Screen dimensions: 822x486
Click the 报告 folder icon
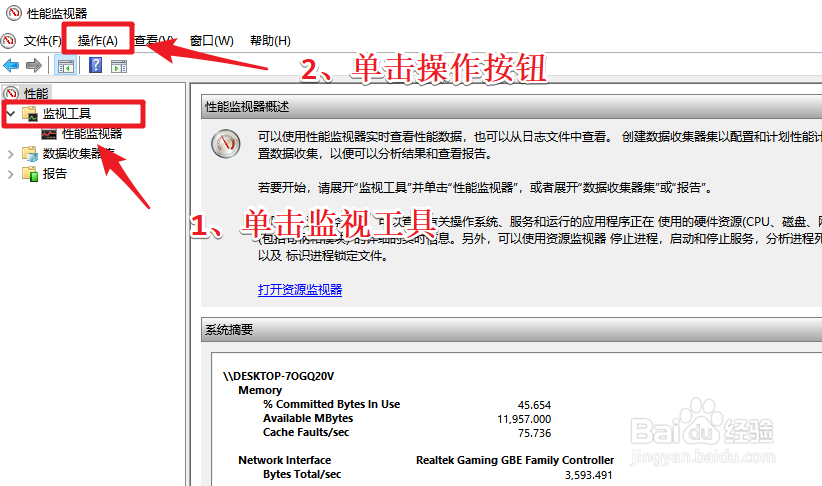click(30, 174)
